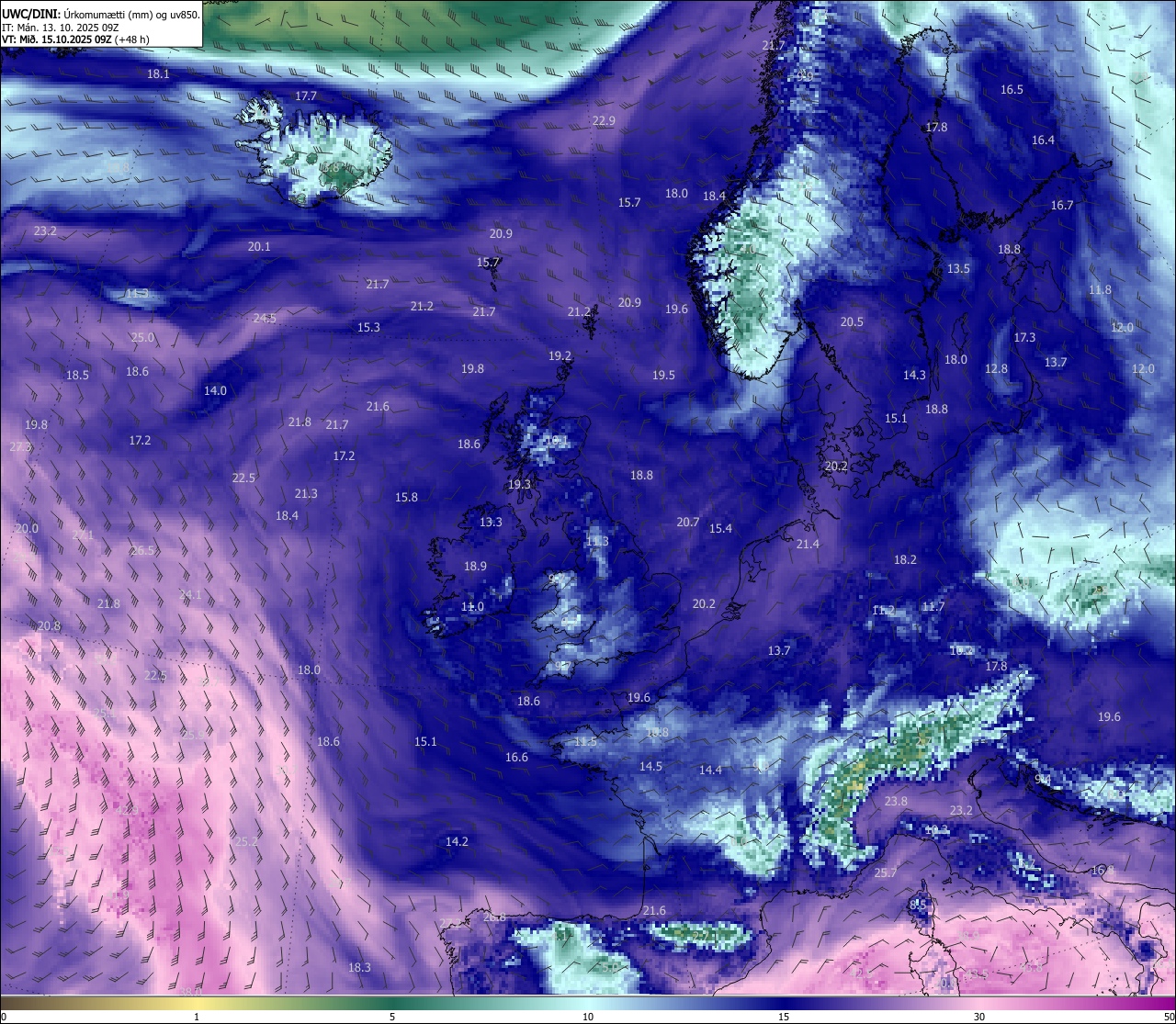Click the value 14.5 over France
The image size is (1176, 1024).
tap(650, 766)
